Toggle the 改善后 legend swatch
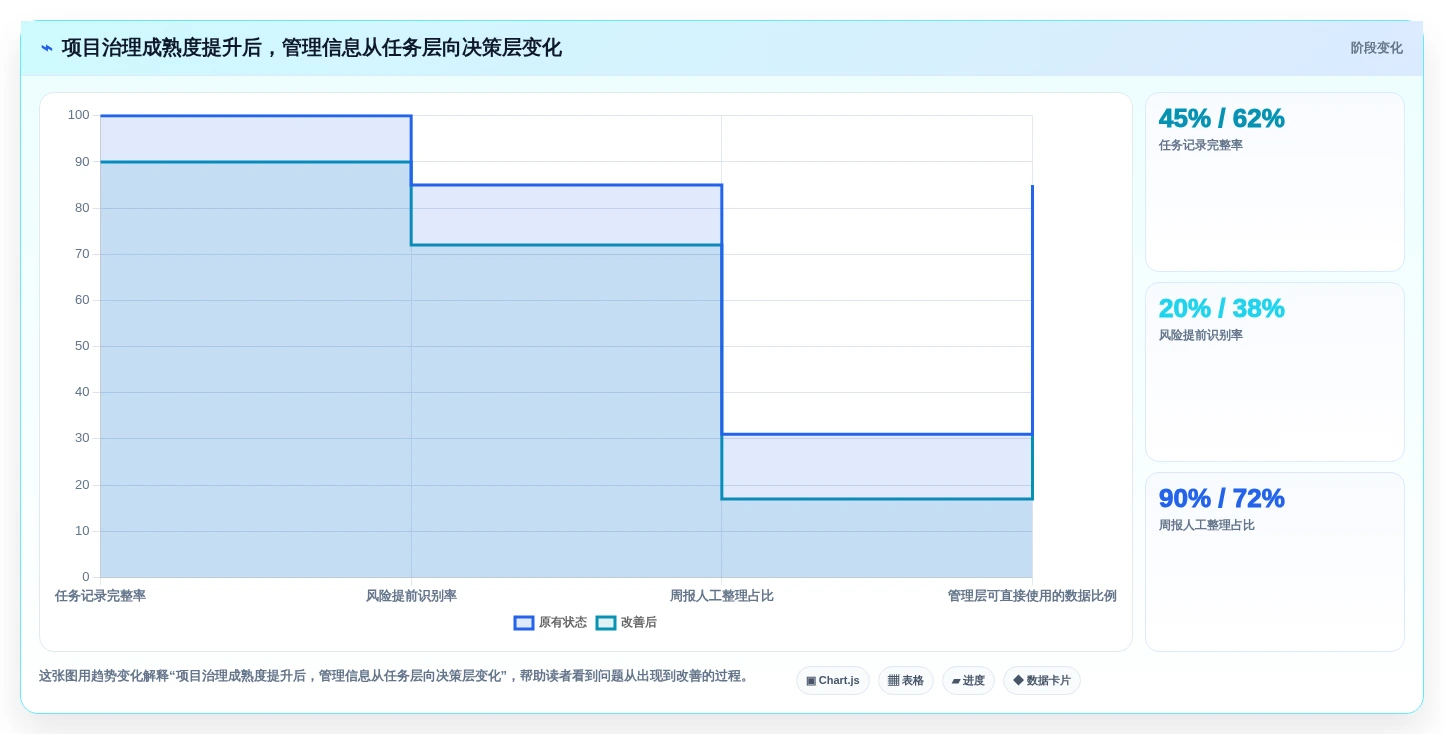Image resolution: width=1444 pixels, height=734 pixels. [606, 623]
